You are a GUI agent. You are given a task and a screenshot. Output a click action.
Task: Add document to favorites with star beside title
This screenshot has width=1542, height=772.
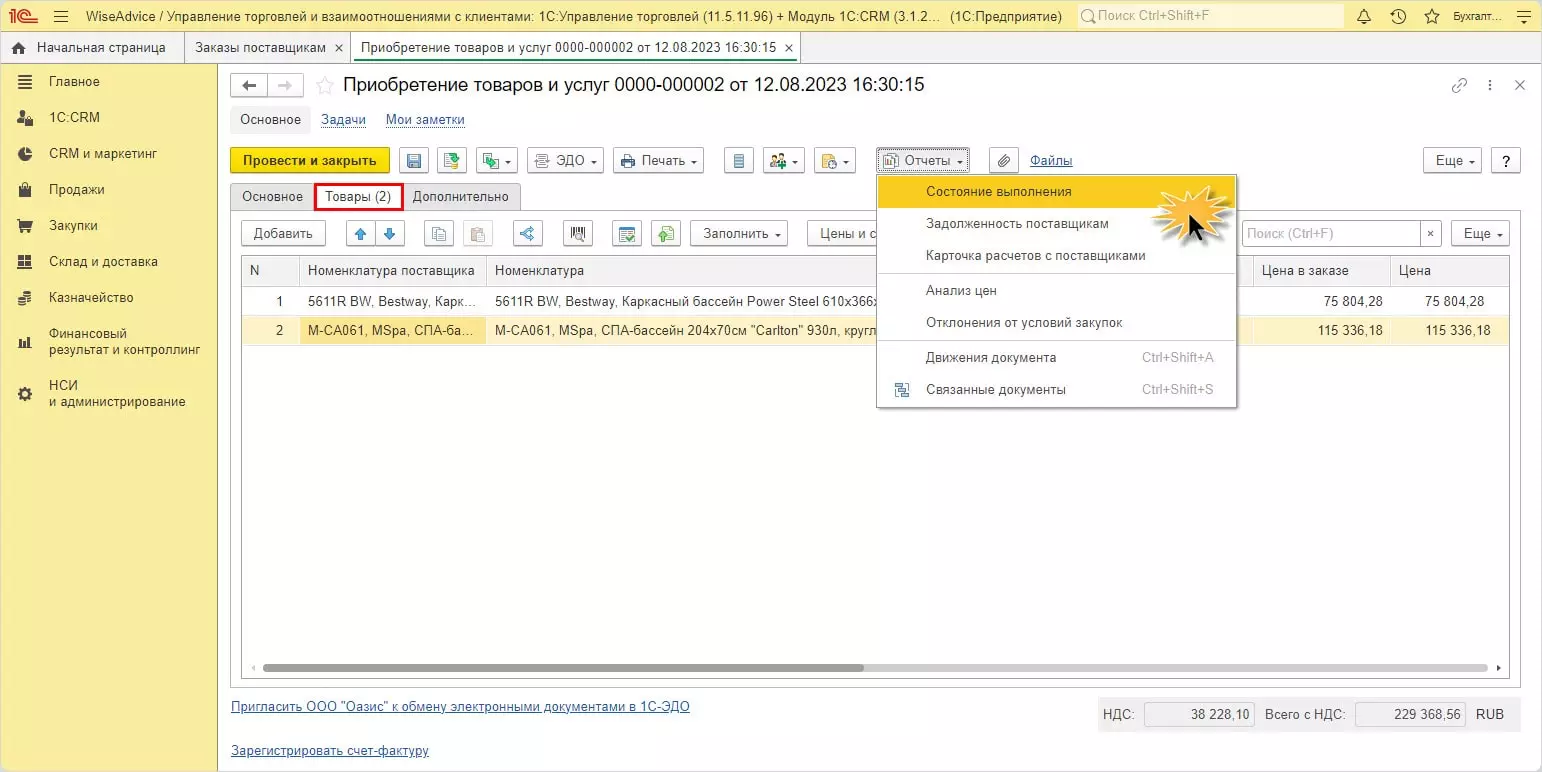[x=324, y=86]
